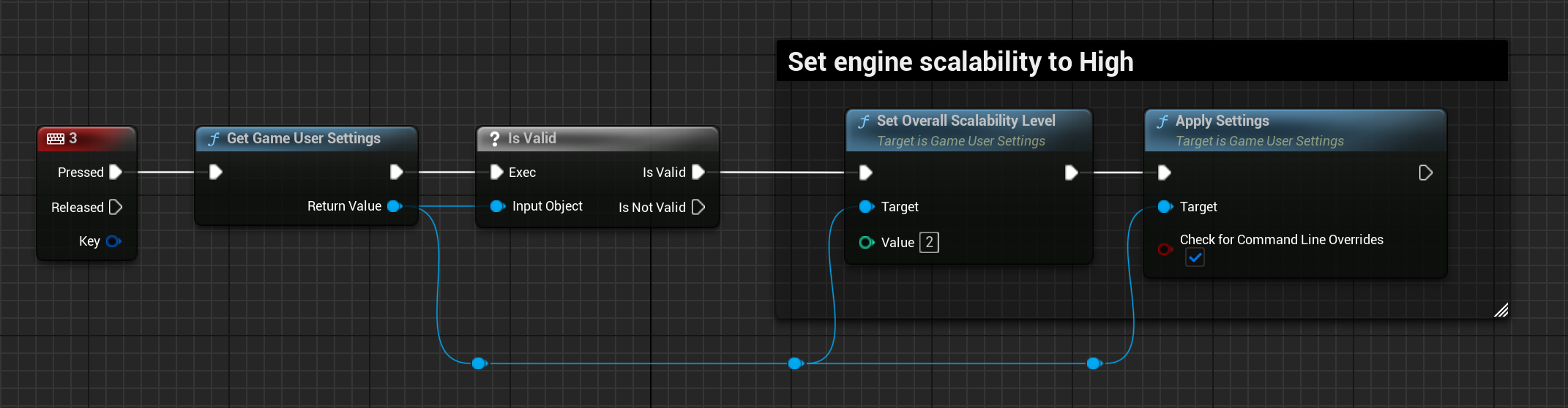Image resolution: width=1568 pixels, height=408 pixels.
Task: Click the Pressed execution pin on the 3 key node
Action: coord(116,172)
